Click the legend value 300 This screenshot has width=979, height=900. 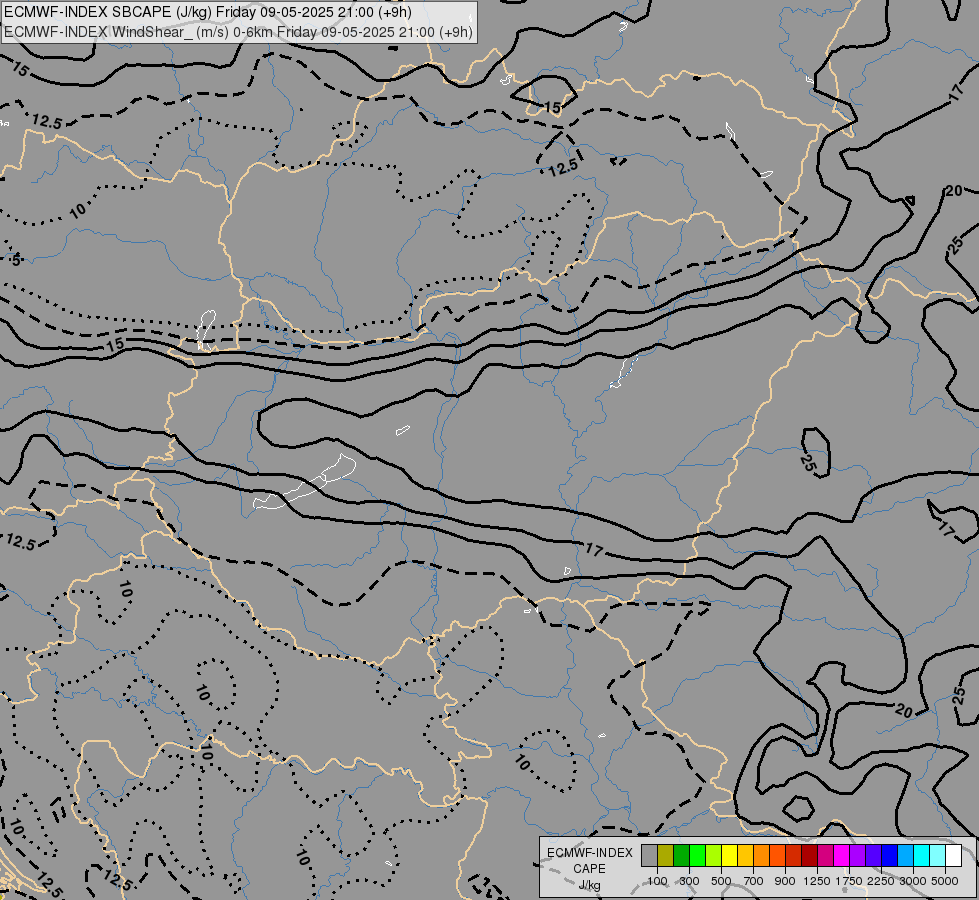pos(689,881)
